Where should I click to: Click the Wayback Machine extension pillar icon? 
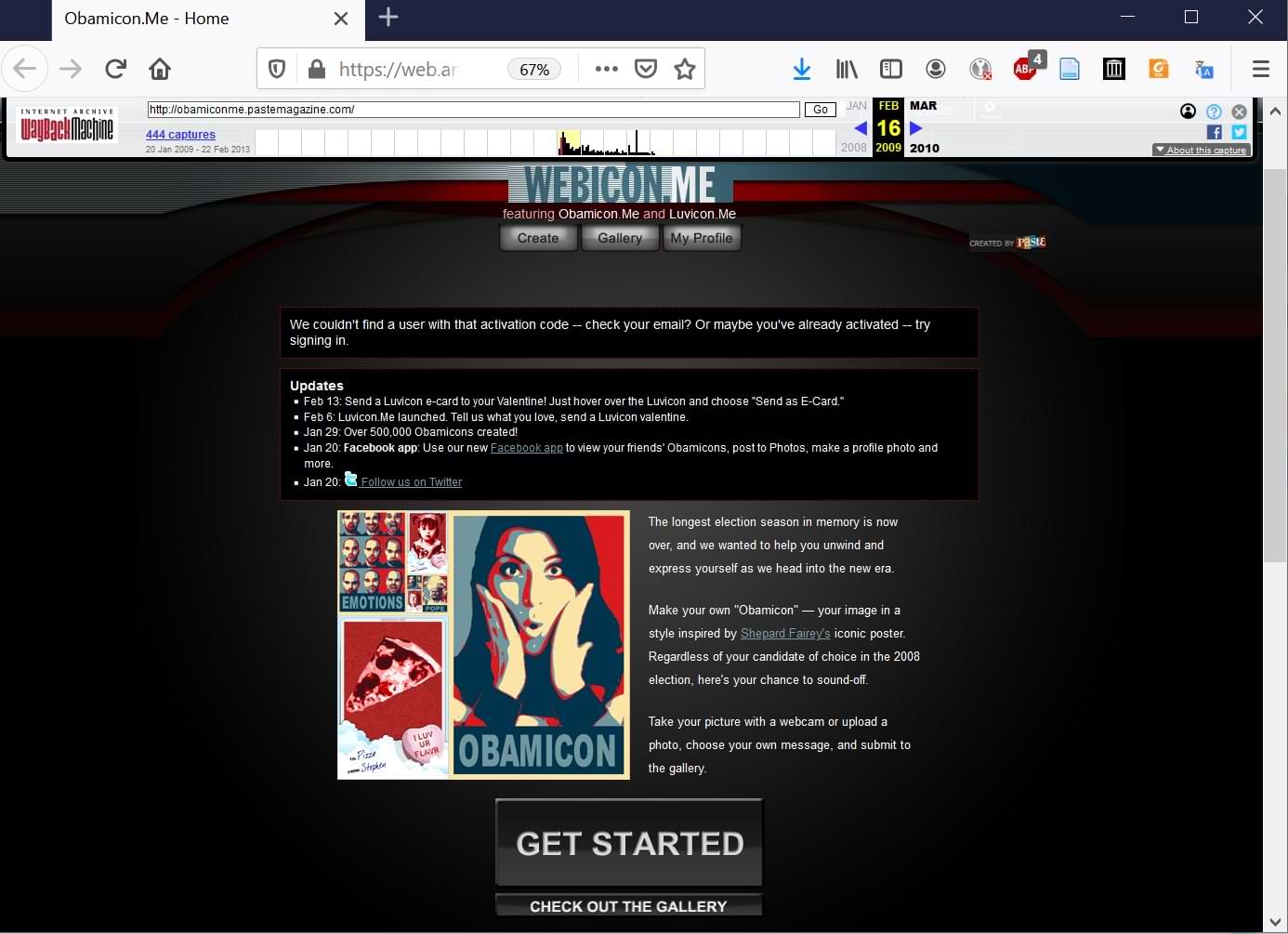click(1114, 69)
